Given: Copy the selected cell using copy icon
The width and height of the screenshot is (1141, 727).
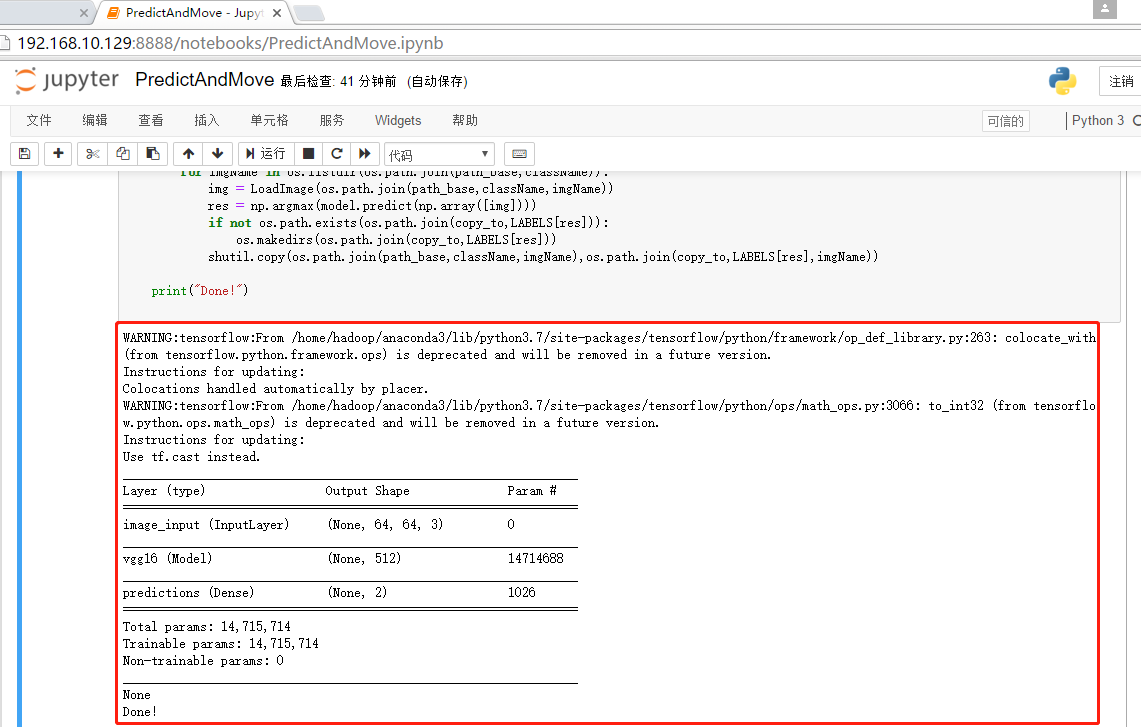Looking at the screenshot, I should click(122, 153).
